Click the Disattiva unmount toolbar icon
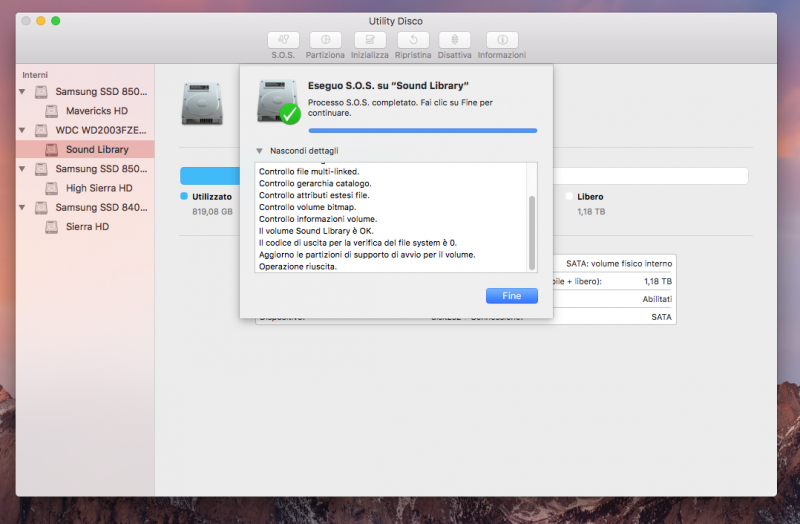 [x=455, y=40]
